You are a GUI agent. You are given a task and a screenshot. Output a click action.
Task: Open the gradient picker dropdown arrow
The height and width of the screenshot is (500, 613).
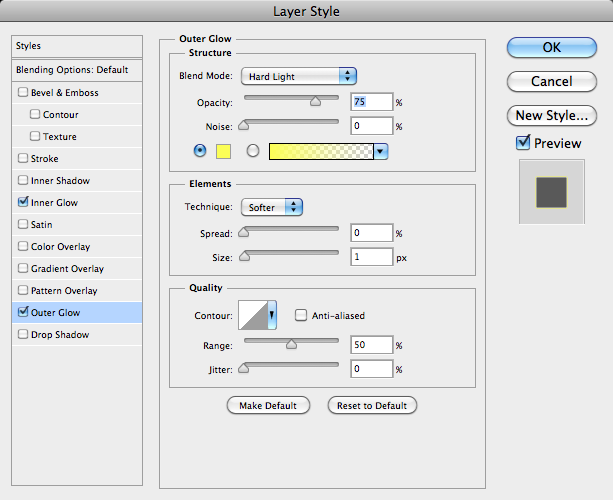click(380, 151)
